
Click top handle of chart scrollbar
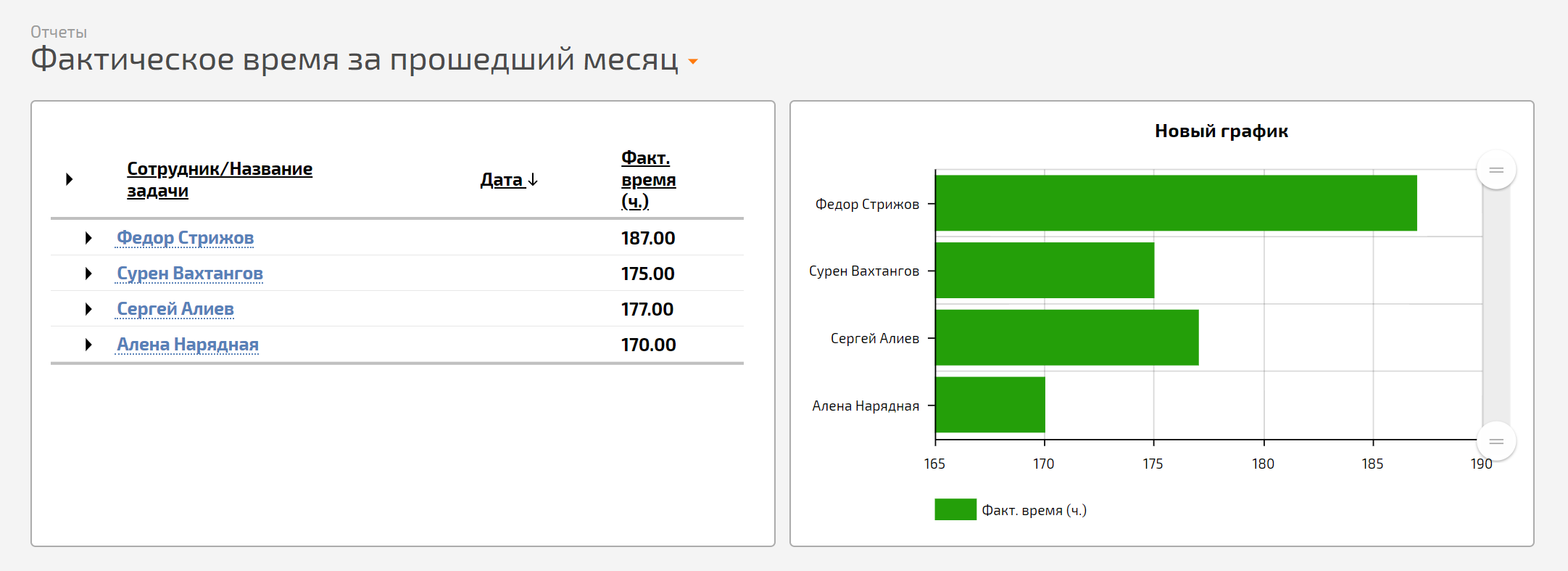point(1496,171)
